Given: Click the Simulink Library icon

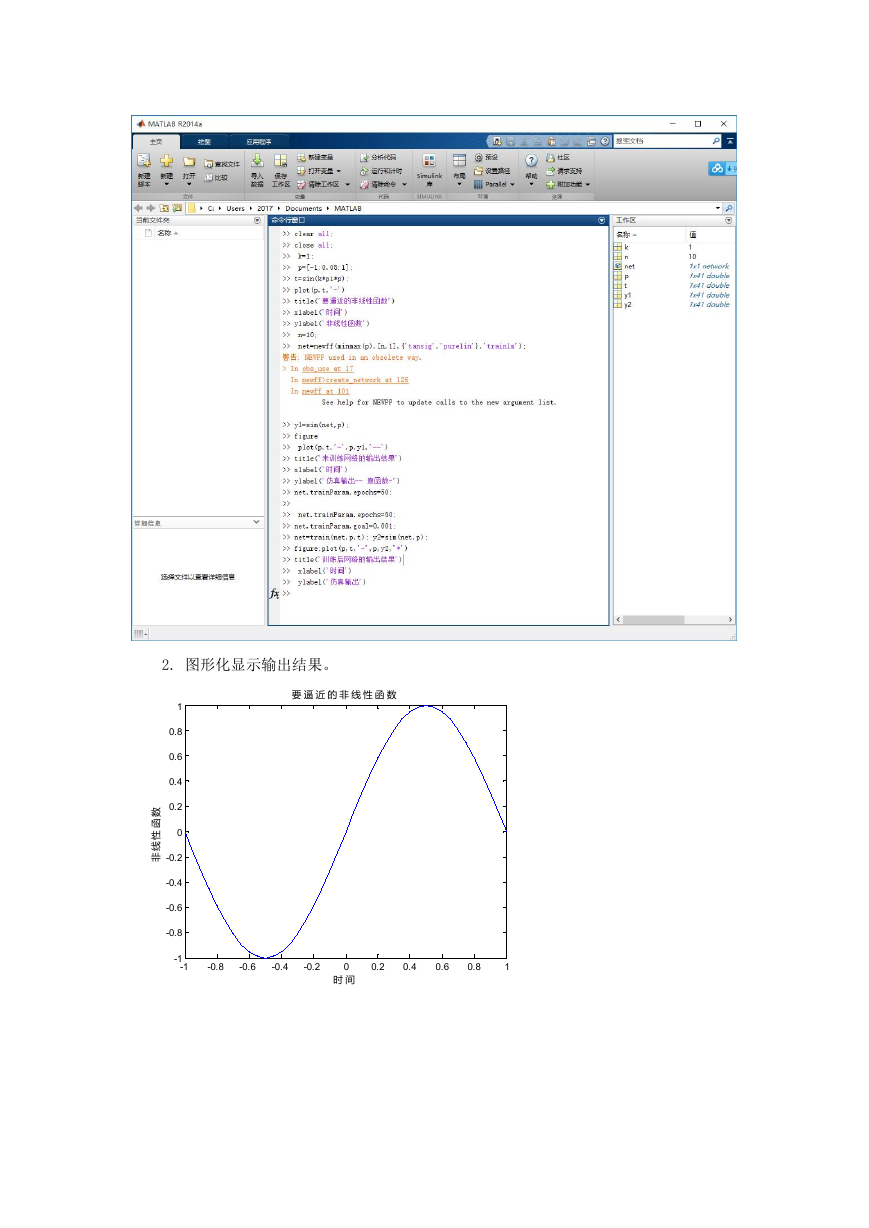Looking at the screenshot, I should pyautogui.click(x=429, y=161).
